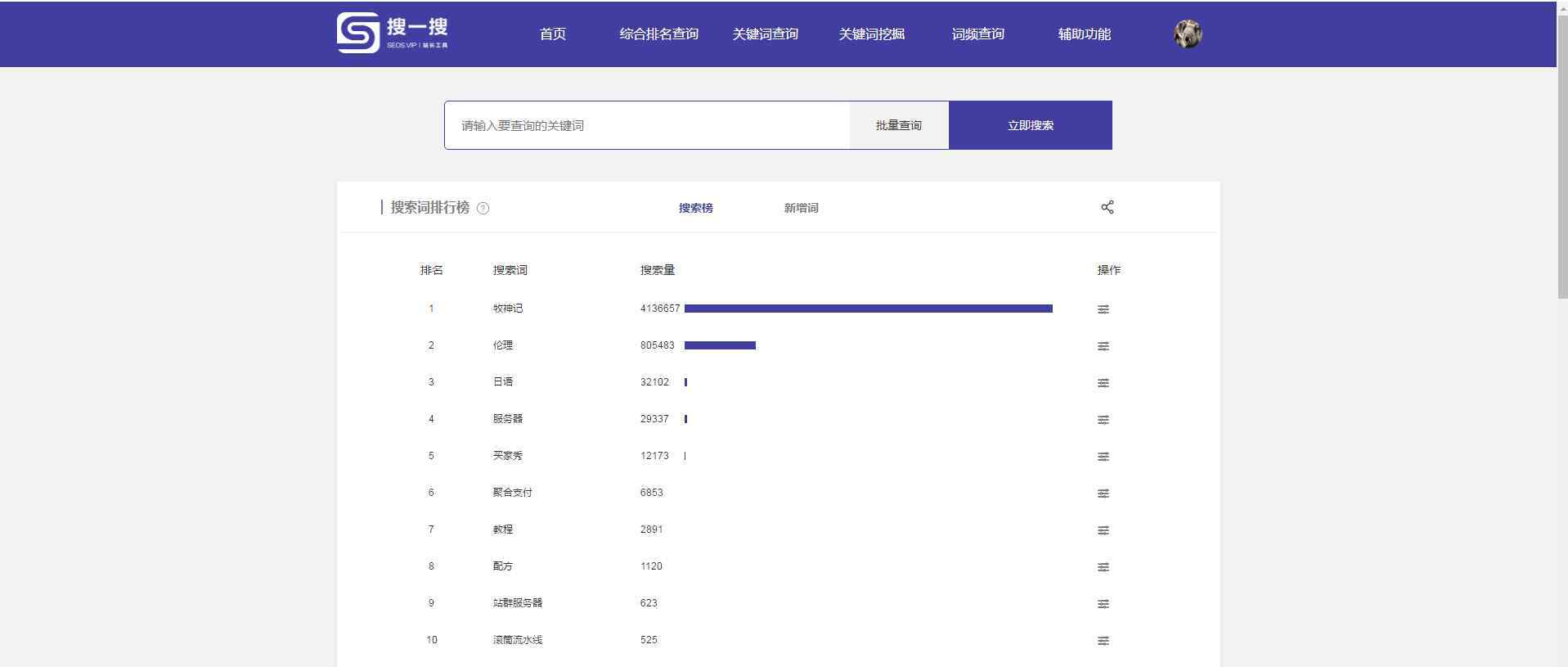Click the 搜一搜 site logo
Screen dimensions: 1568x667
click(393, 33)
